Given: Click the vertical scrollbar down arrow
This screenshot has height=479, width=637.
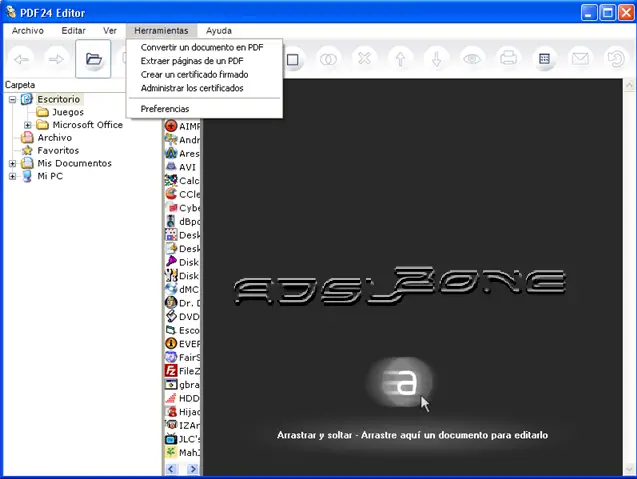Looking at the screenshot, I should [629, 470].
